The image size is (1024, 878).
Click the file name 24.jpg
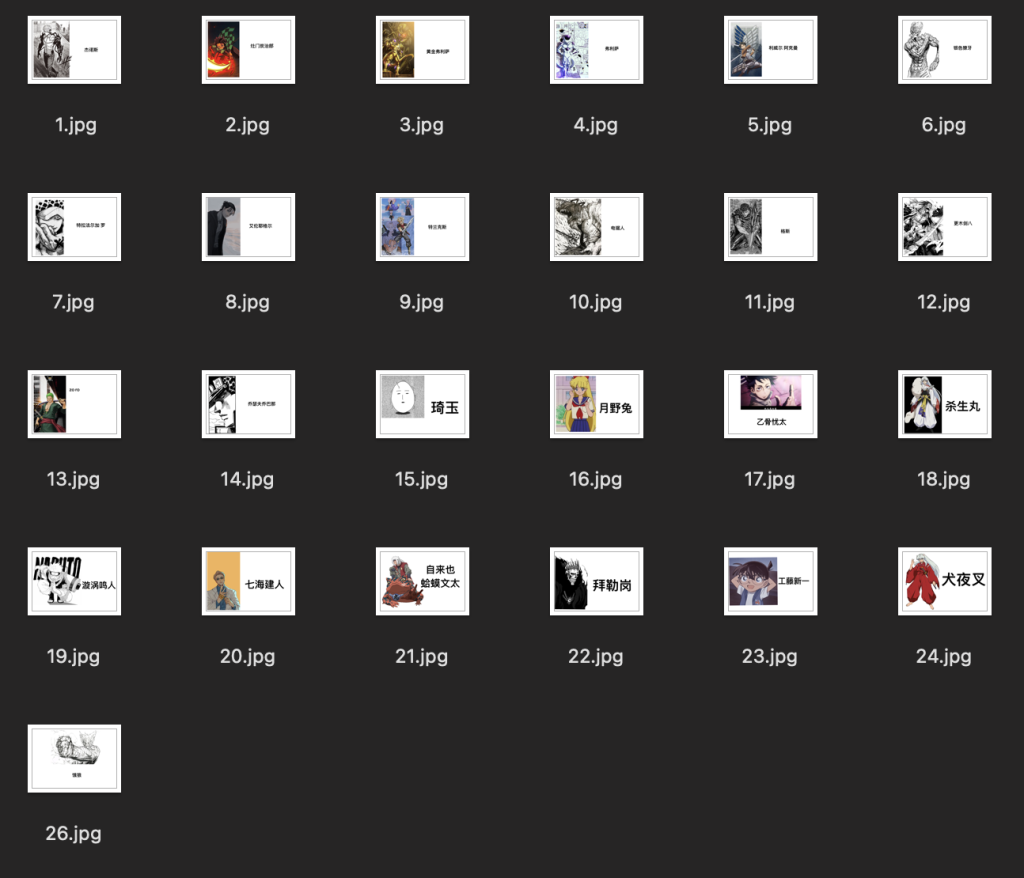(944, 656)
